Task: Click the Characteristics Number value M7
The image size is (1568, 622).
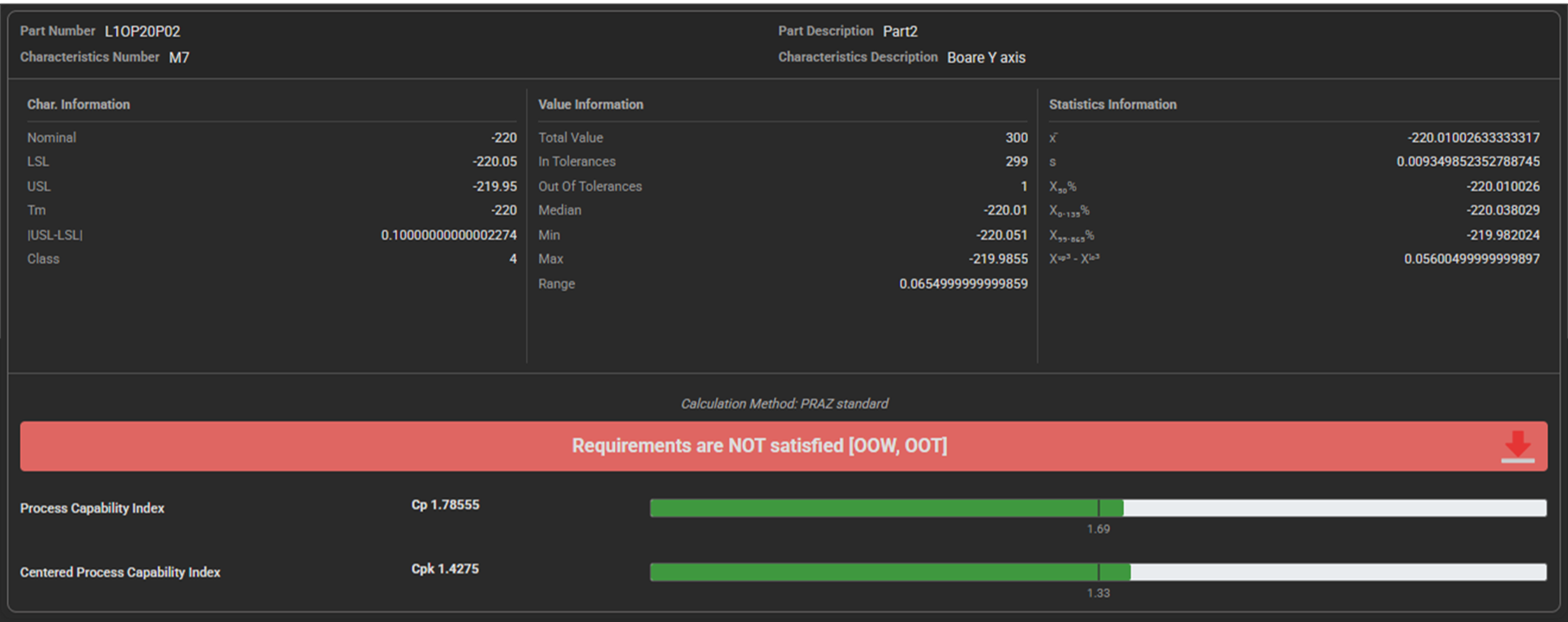Action: 179,58
